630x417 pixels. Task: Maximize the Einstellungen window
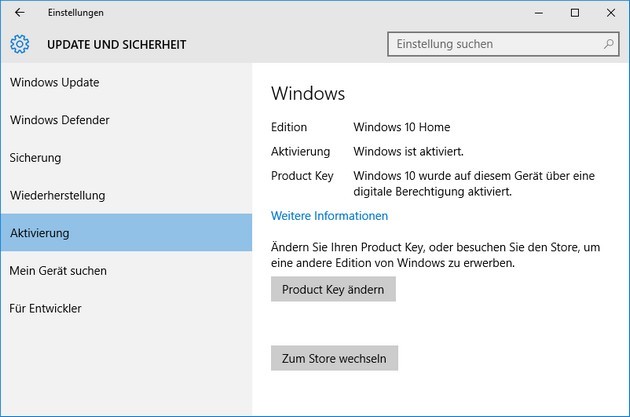coord(575,13)
